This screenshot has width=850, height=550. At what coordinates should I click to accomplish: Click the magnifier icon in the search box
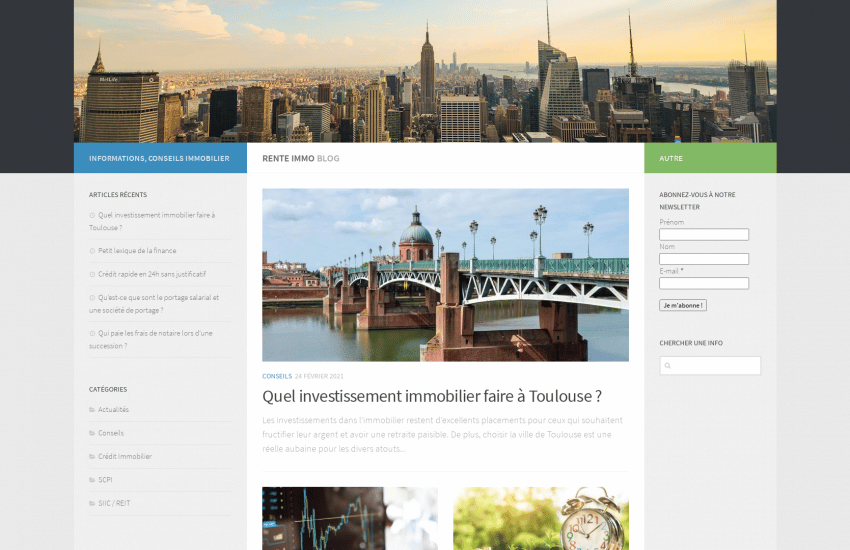click(668, 366)
